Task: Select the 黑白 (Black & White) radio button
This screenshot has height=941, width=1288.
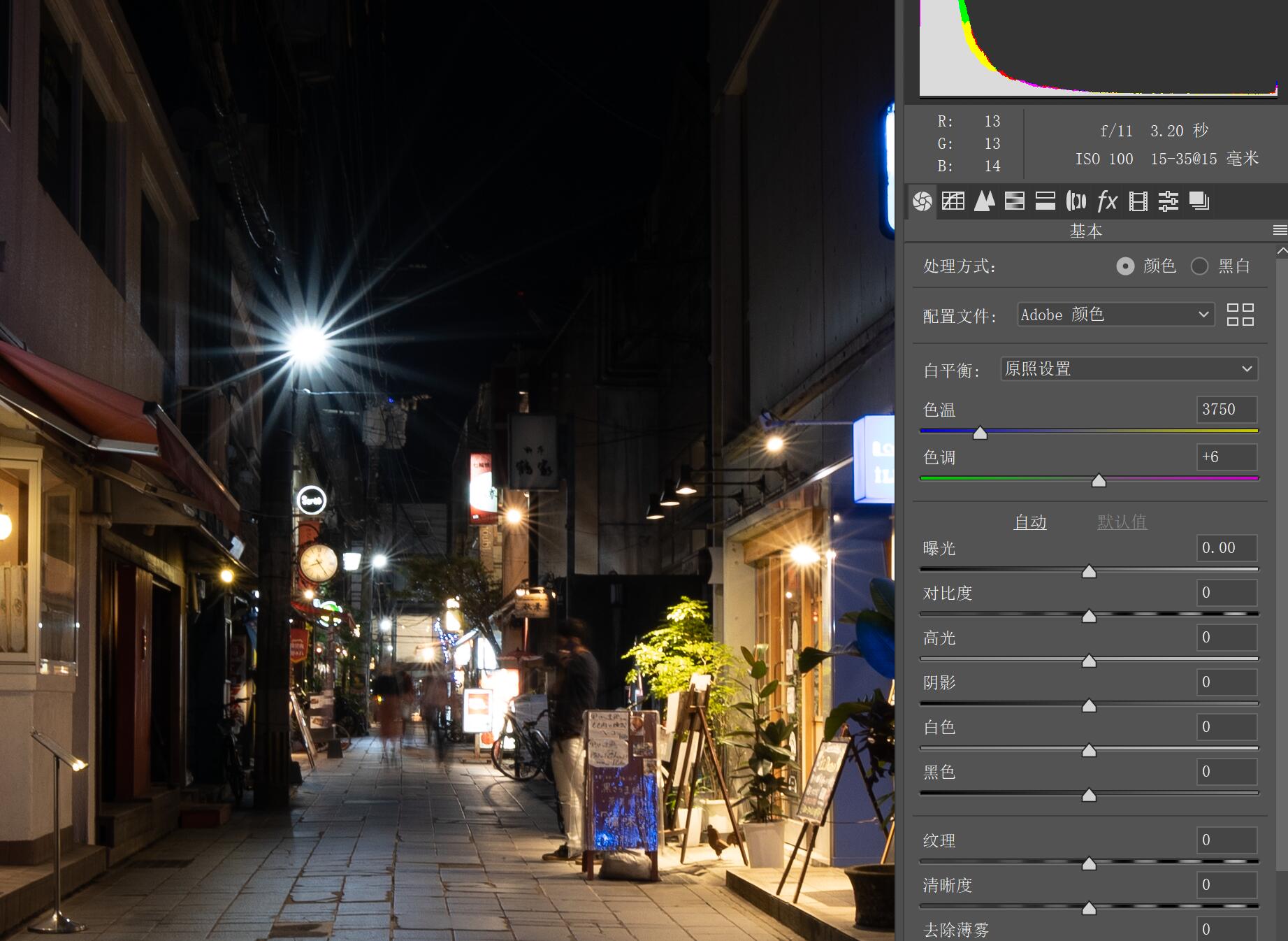Action: 1199,266
